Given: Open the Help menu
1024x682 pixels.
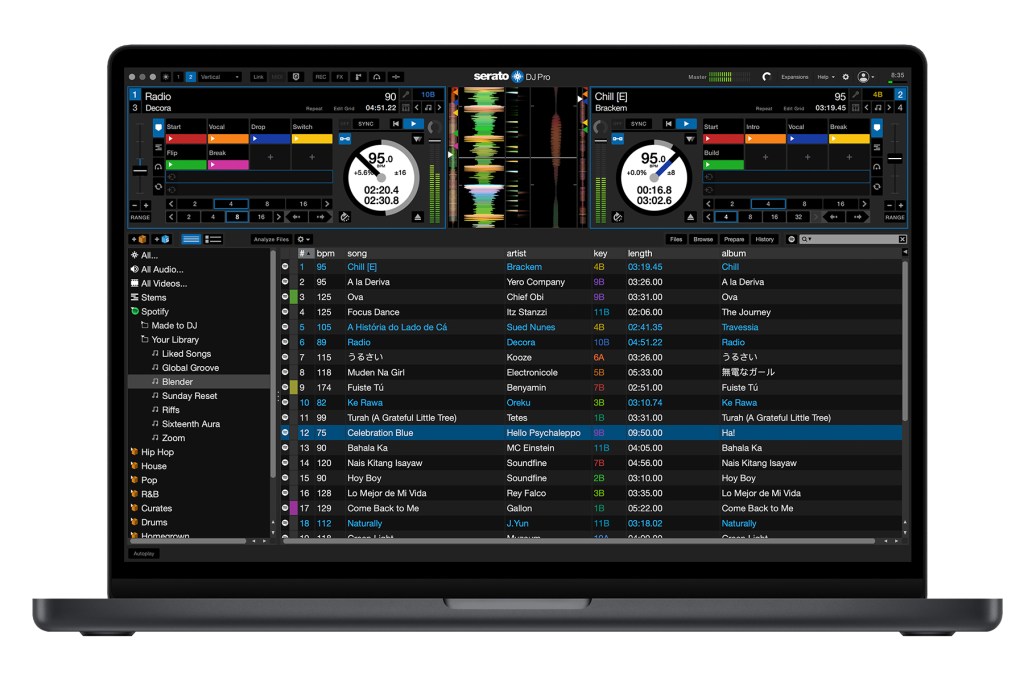Looking at the screenshot, I should tap(823, 76).
